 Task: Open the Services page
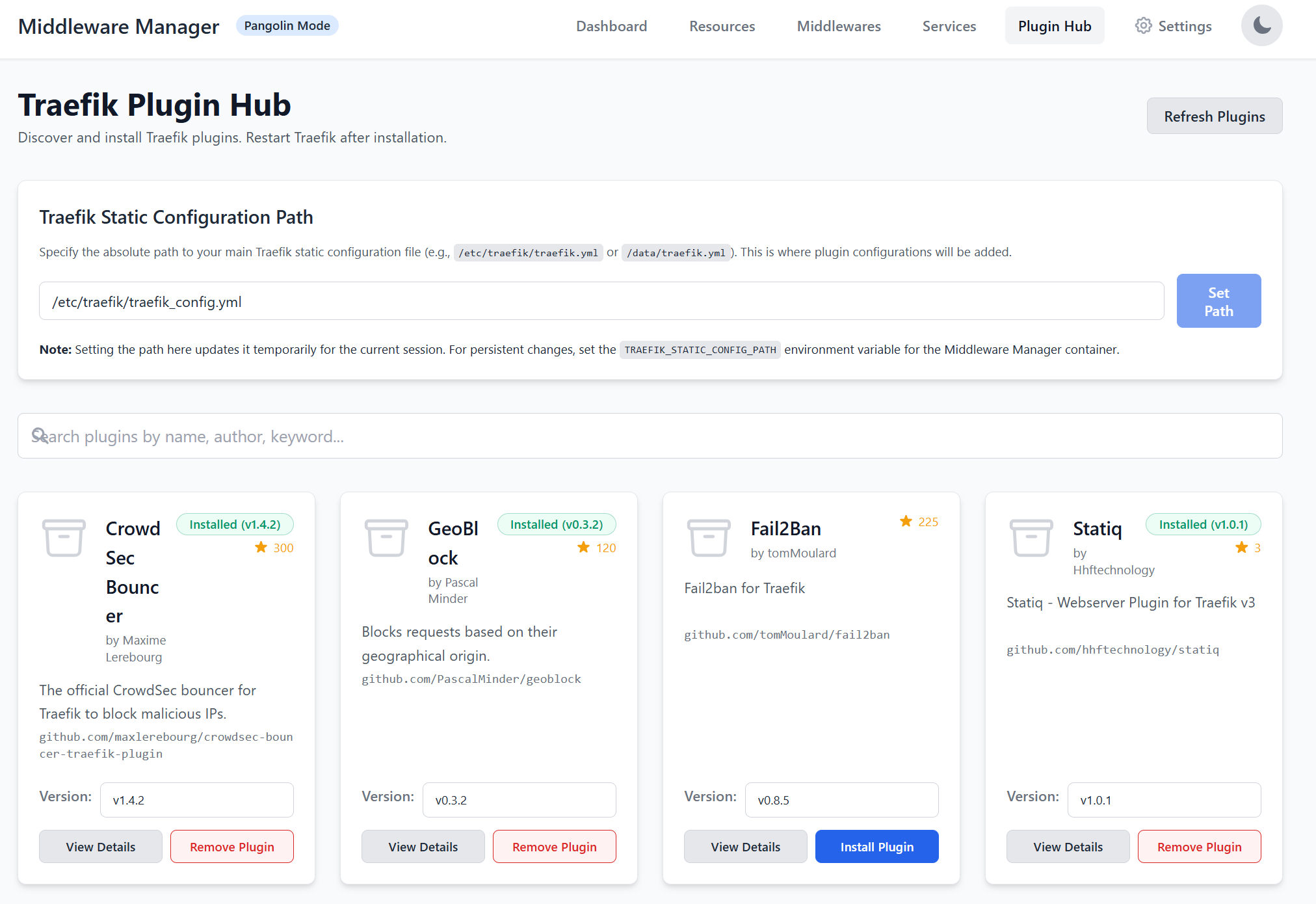(949, 26)
